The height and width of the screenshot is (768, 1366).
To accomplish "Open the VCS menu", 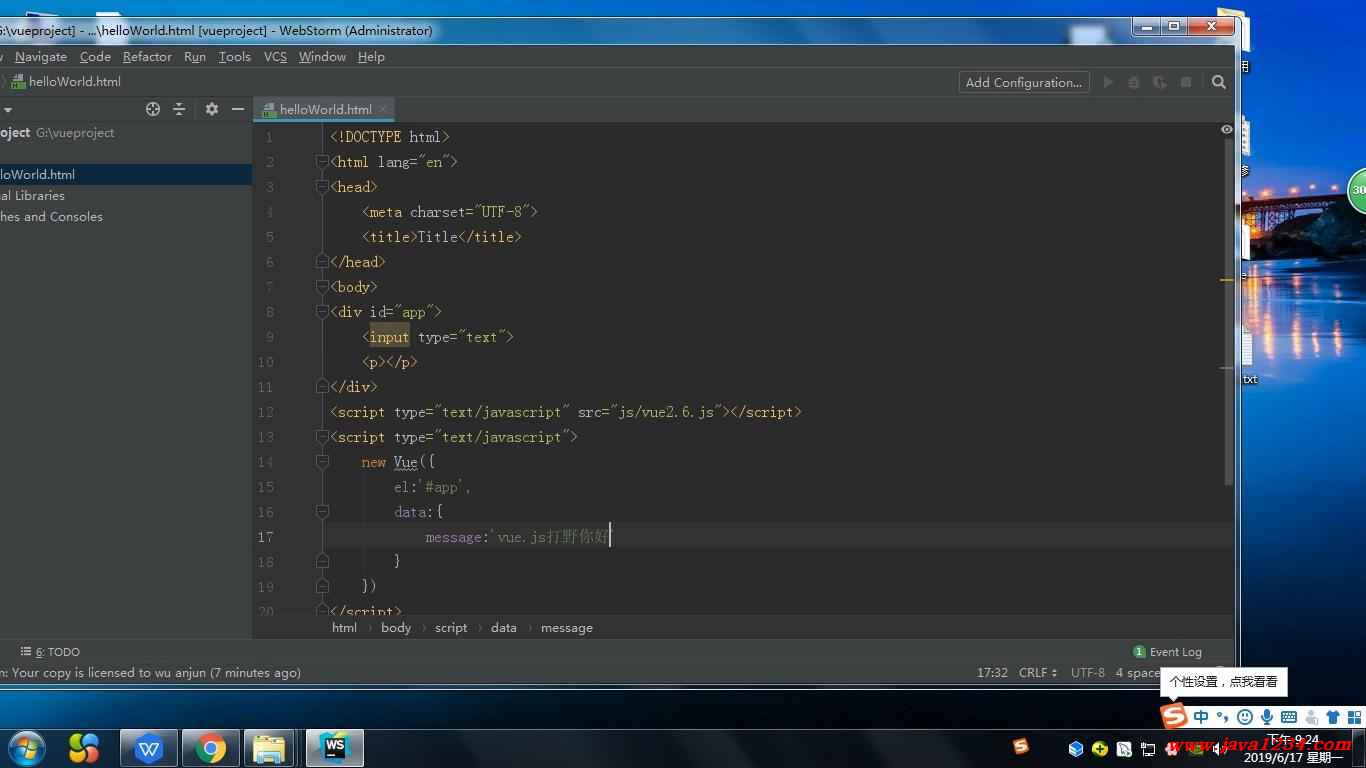I will pyautogui.click(x=275, y=57).
